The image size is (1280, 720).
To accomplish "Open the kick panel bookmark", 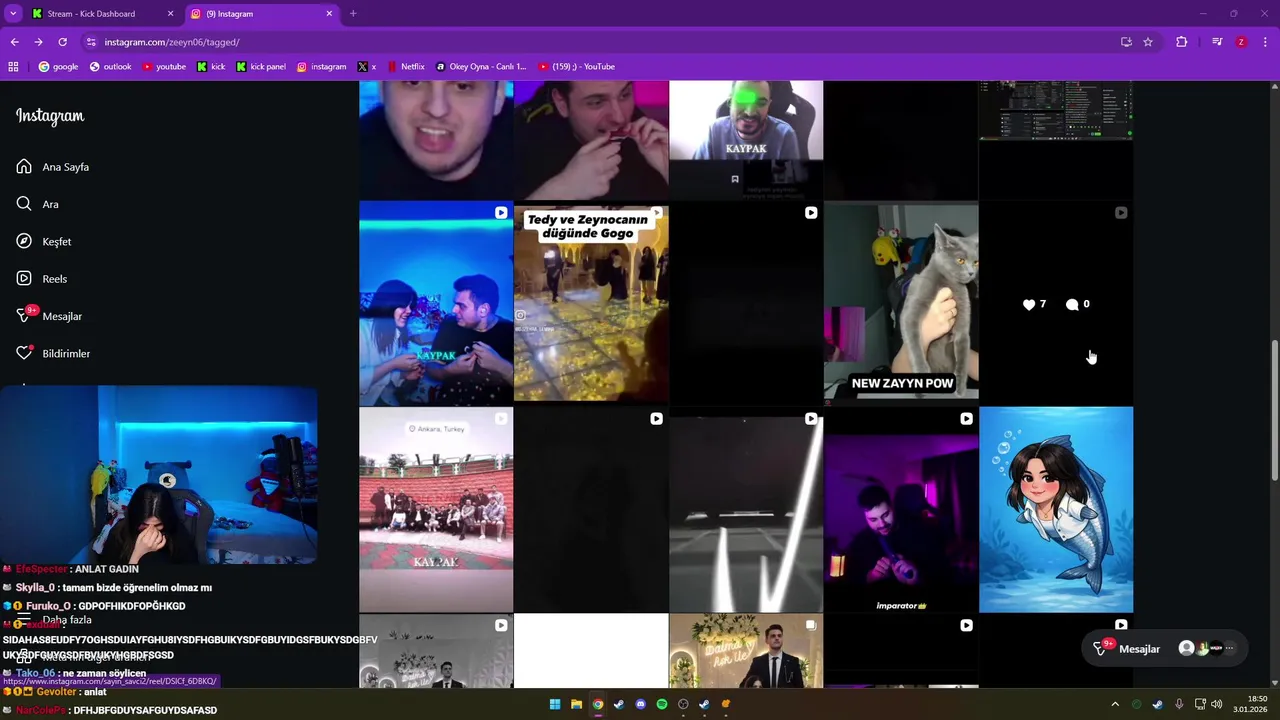I will pyautogui.click(x=261, y=67).
